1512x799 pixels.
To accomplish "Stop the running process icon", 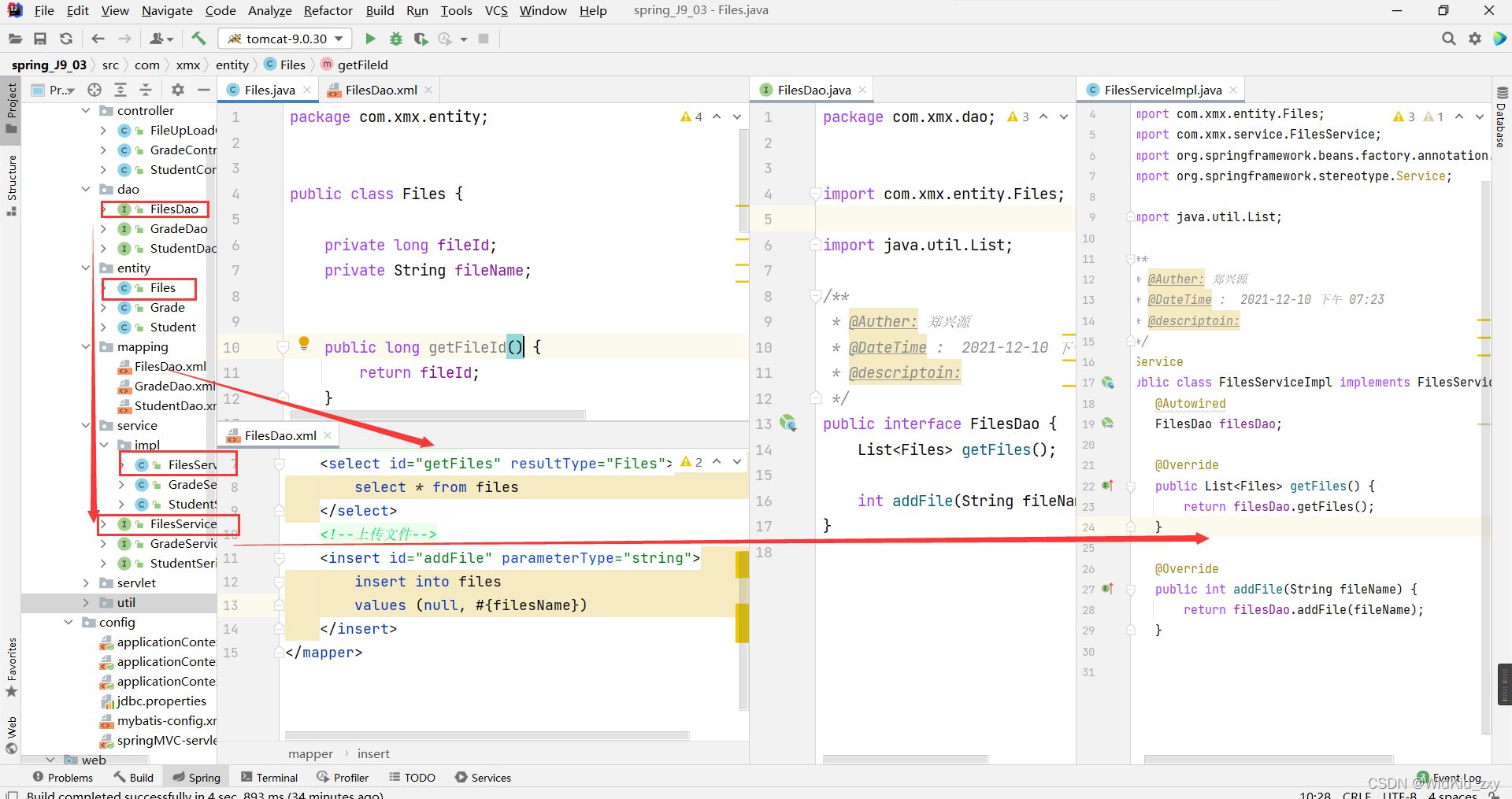I will pos(484,39).
